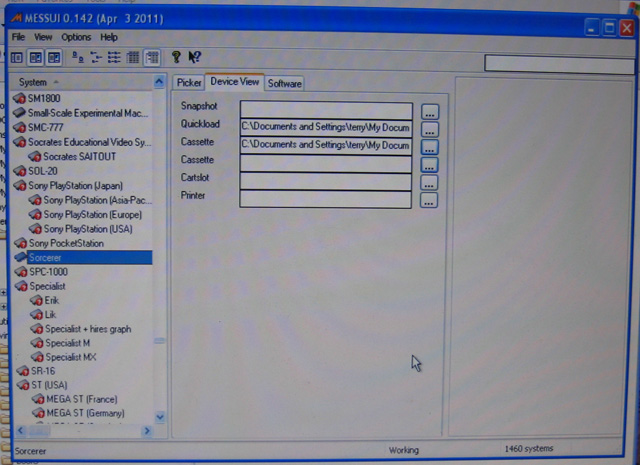
Task: Toggle the screenshot pane toolbar icon
Action: 36,58
